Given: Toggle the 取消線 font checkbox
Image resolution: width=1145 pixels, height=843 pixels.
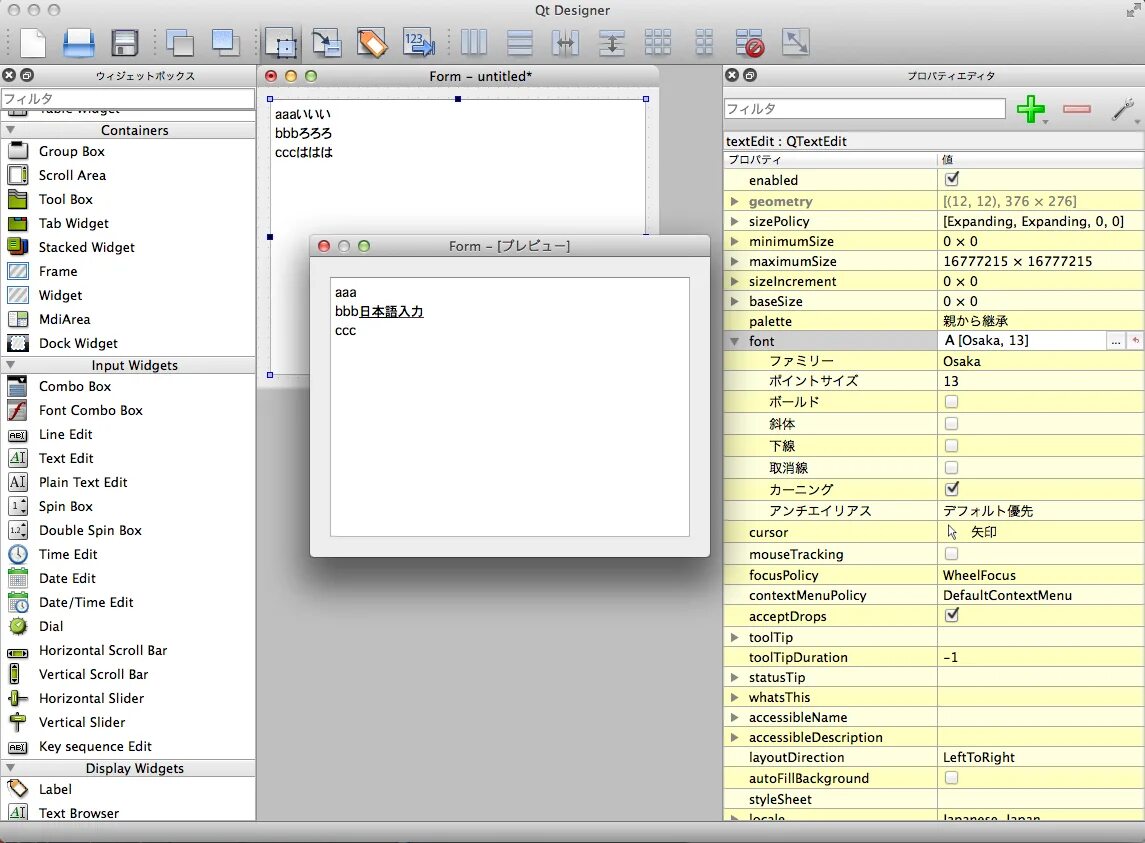Looking at the screenshot, I should click(951, 468).
